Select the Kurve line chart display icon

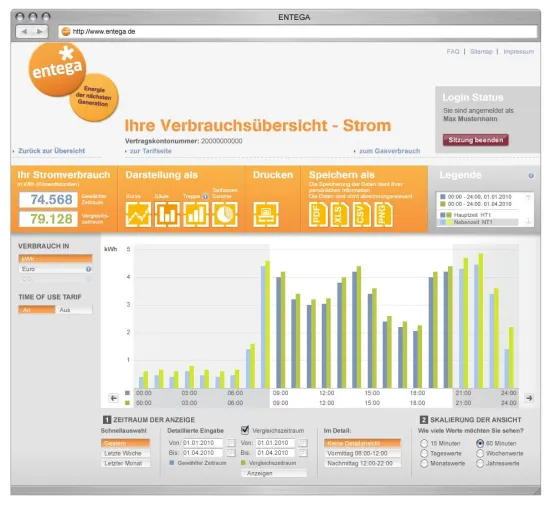click(x=138, y=214)
